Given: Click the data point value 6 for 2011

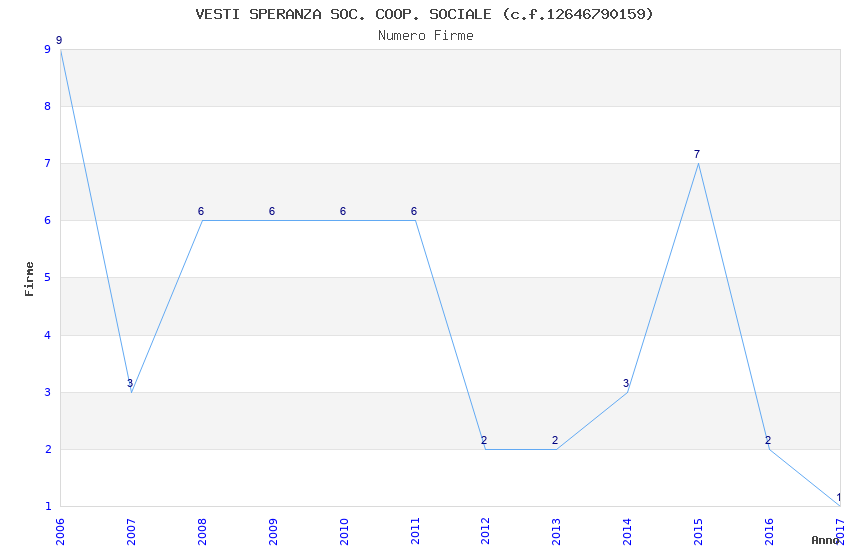Looking at the screenshot, I should pyautogui.click(x=414, y=211).
